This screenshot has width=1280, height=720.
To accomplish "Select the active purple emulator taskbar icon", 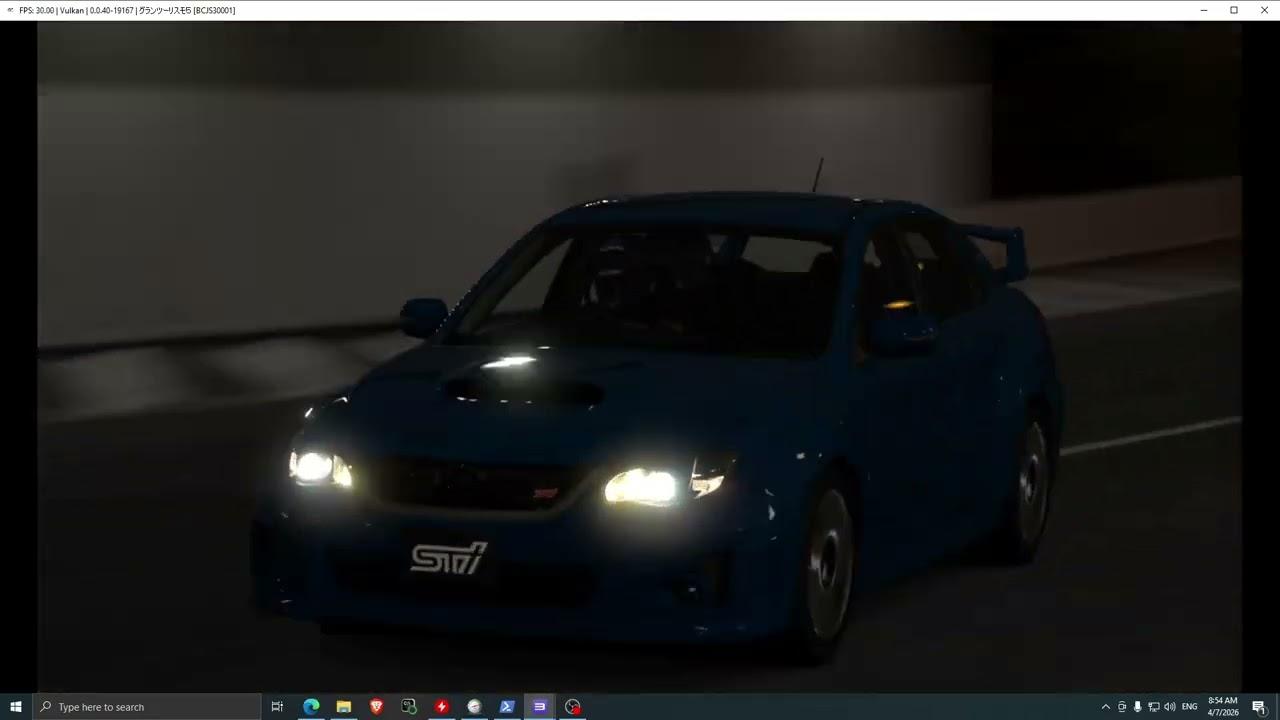I will (540, 707).
